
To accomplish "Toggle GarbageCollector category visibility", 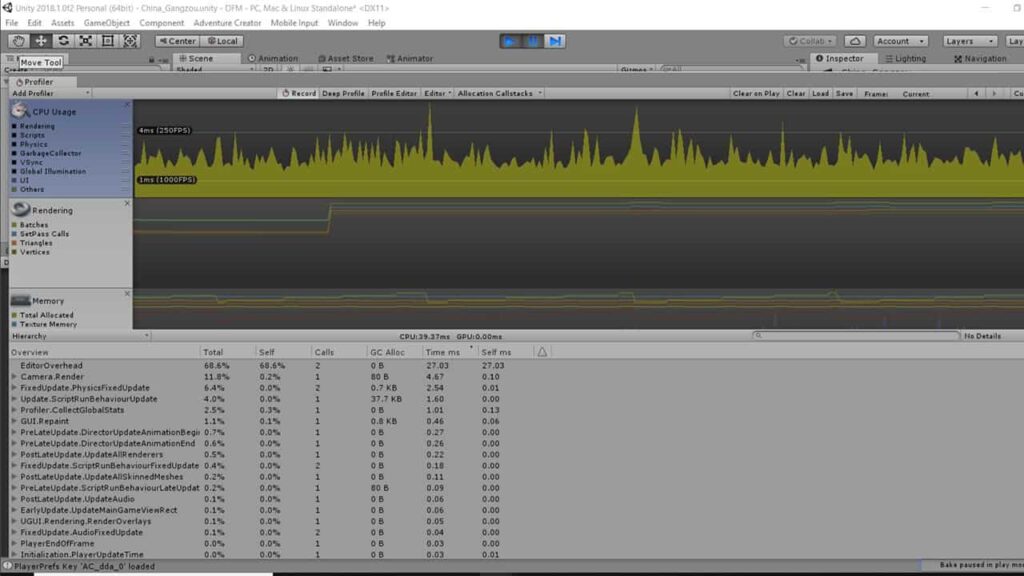I will click(14, 153).
